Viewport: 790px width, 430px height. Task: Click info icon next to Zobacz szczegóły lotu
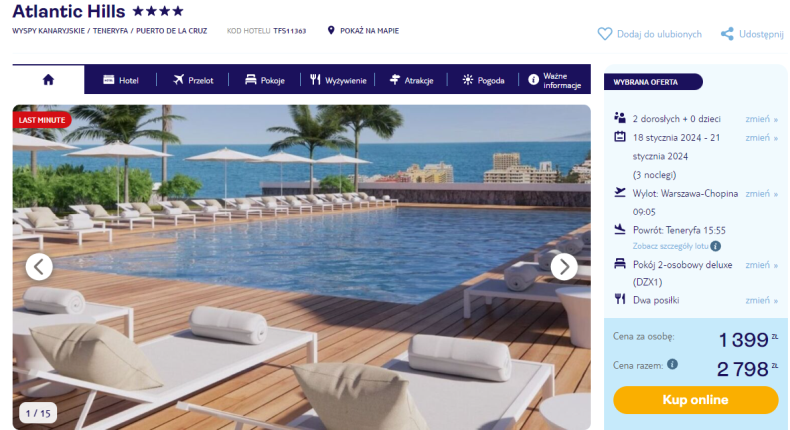(x=715, y=246)
